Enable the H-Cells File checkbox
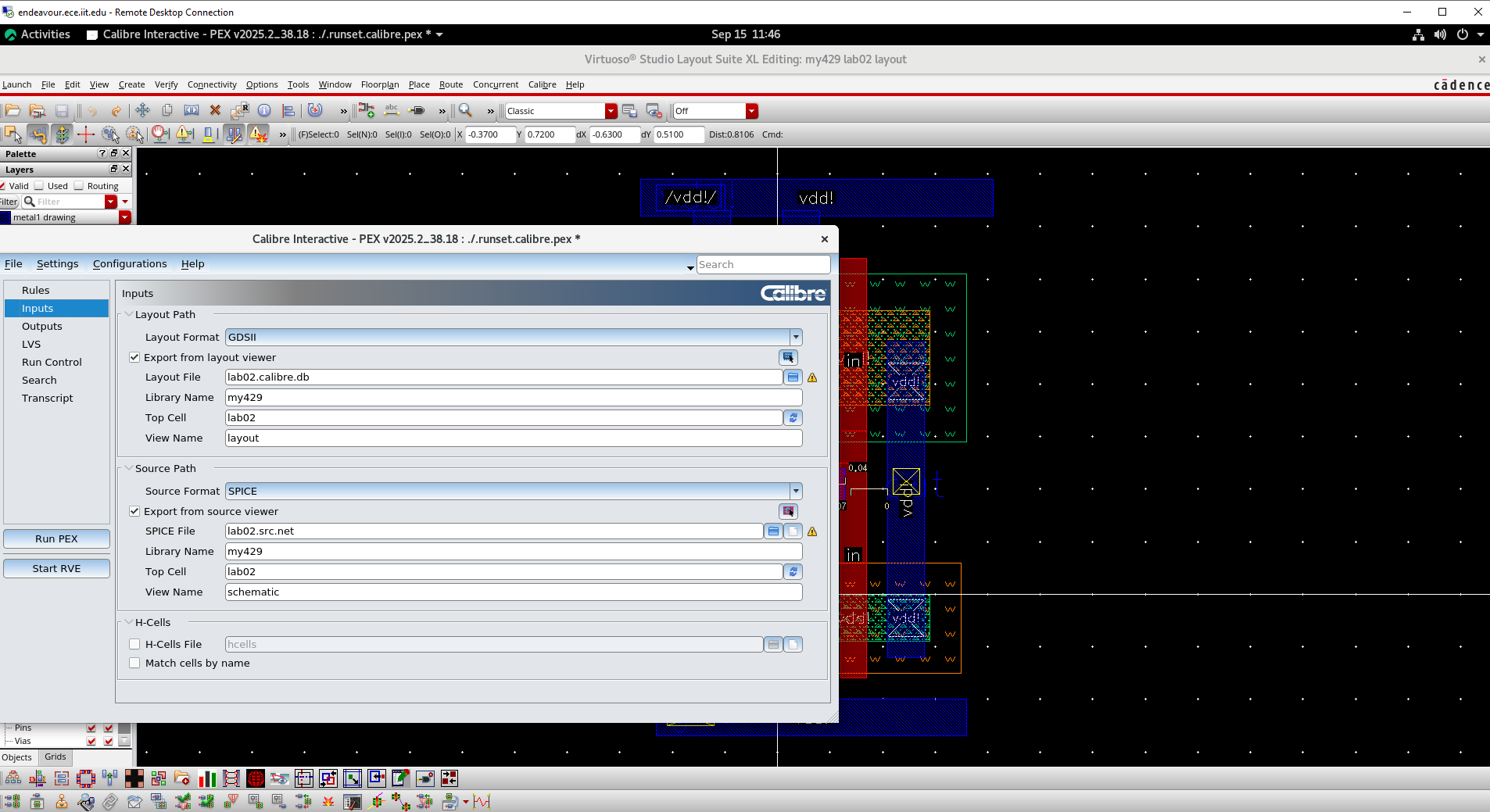 coord(134,644)
